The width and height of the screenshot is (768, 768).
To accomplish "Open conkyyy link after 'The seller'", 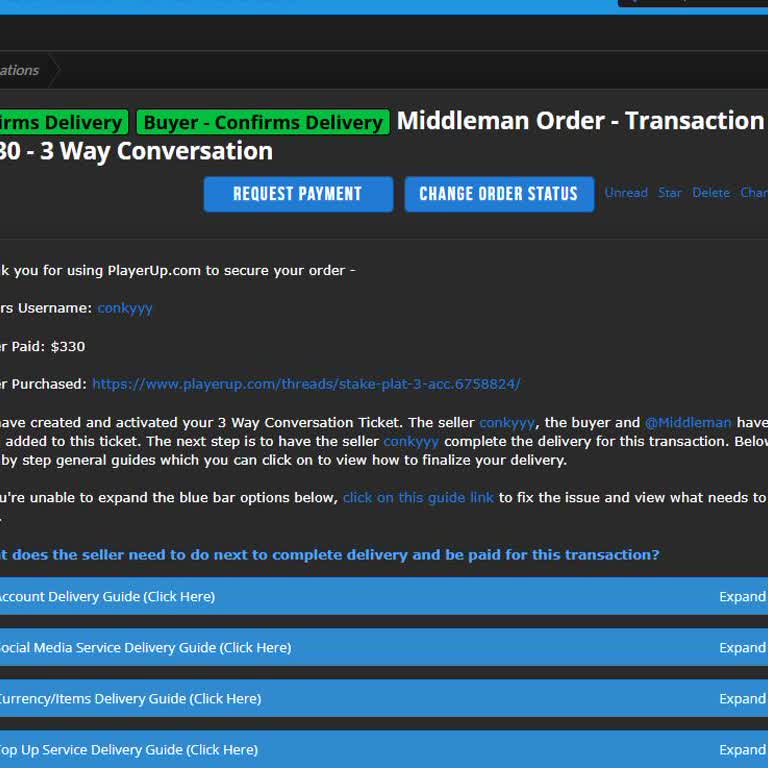I will click(507, 422).
